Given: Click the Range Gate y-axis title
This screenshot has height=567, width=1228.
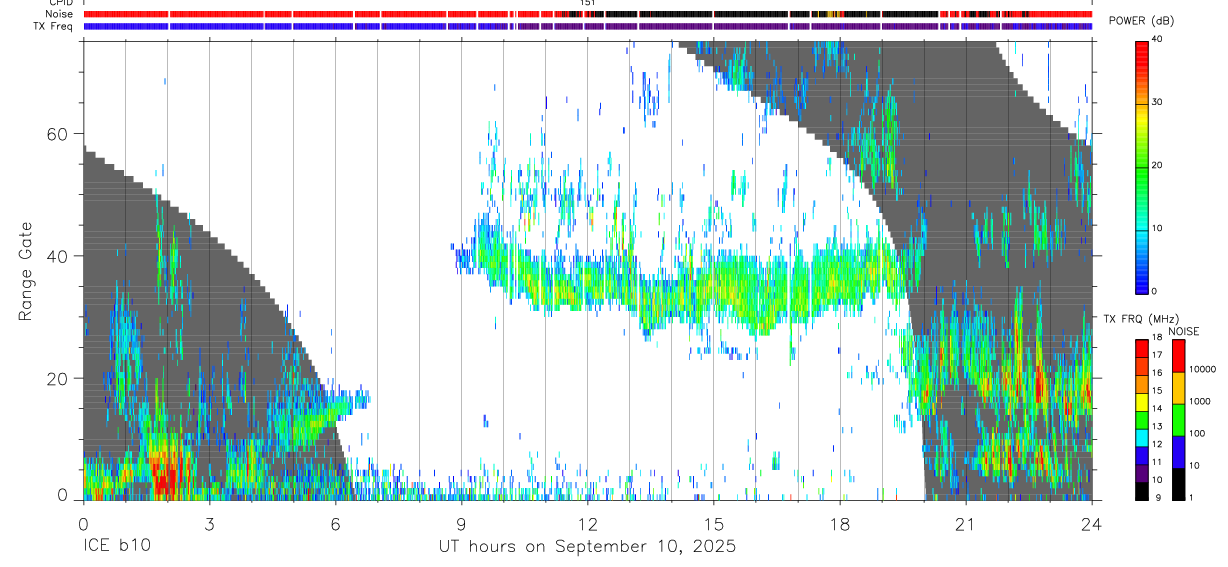Looking at the screenshot, I should 26,271.
